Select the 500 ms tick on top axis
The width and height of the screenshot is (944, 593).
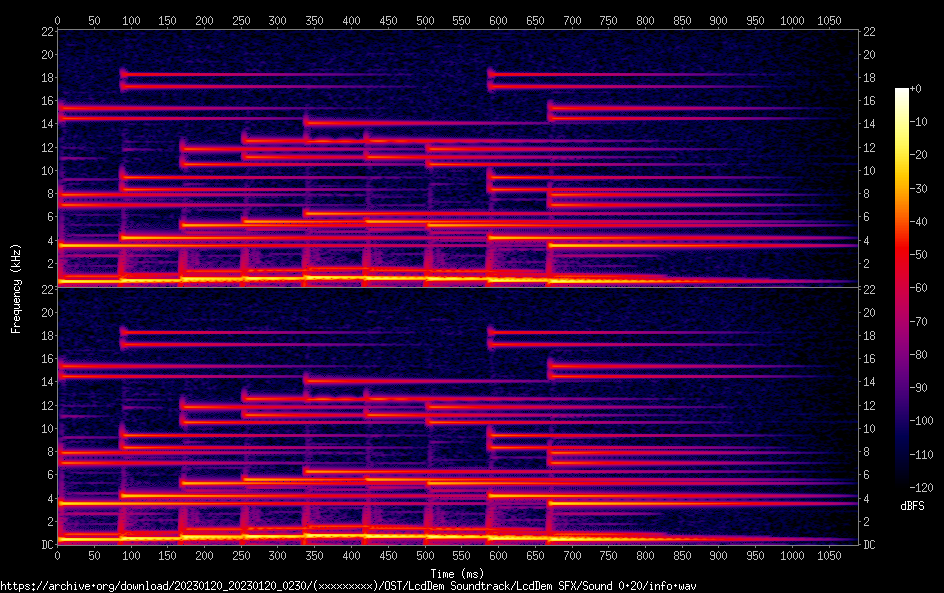425,19
